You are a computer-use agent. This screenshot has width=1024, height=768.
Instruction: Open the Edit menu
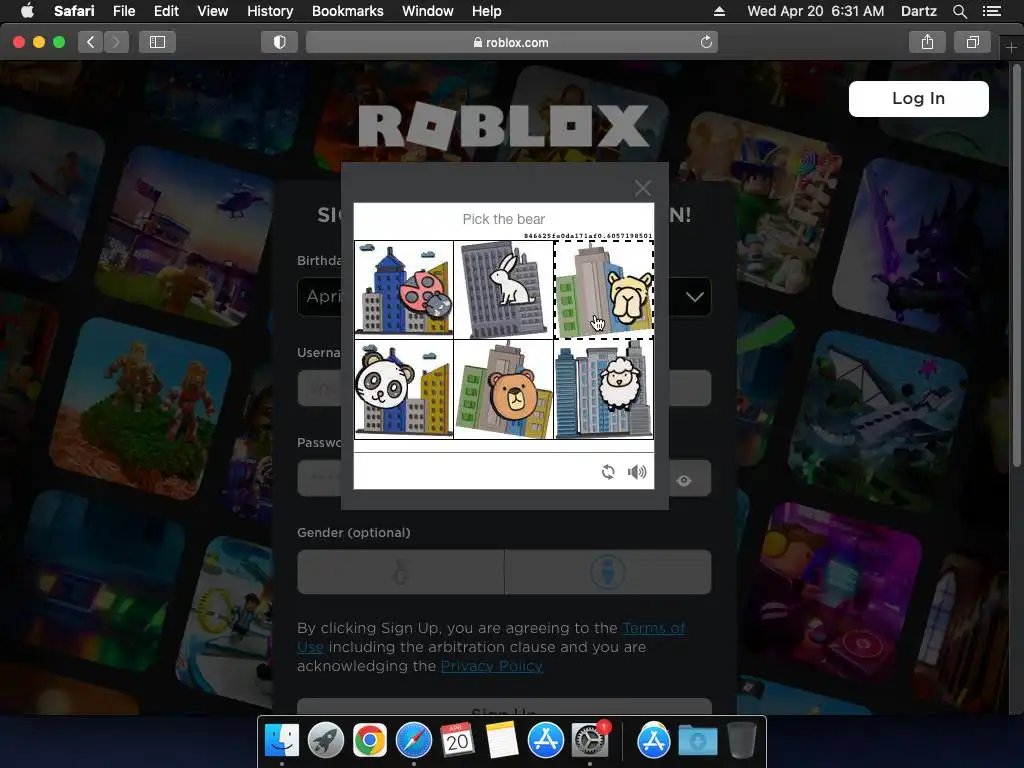point(166,11)
